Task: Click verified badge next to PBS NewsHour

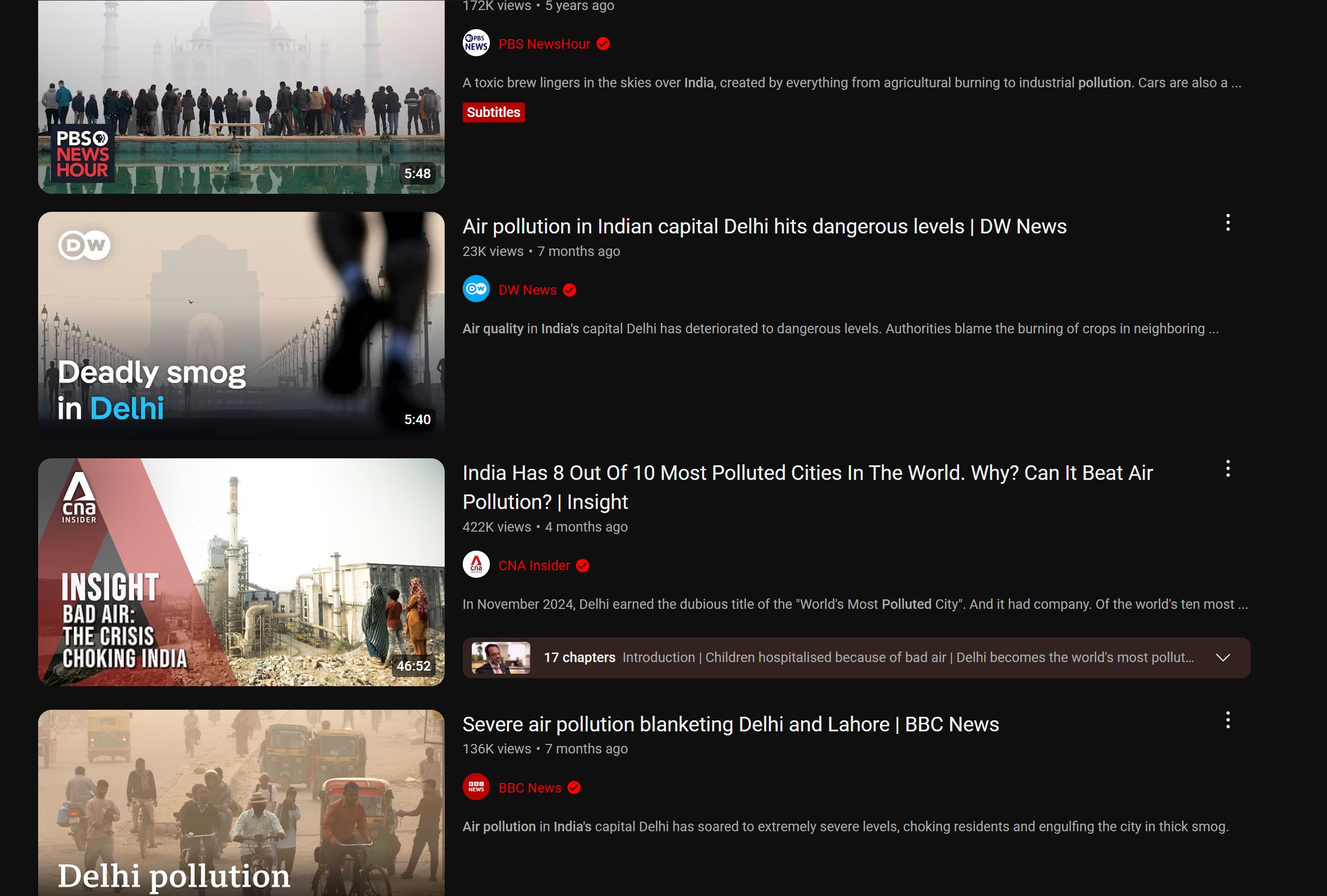Action: (603, 44)
